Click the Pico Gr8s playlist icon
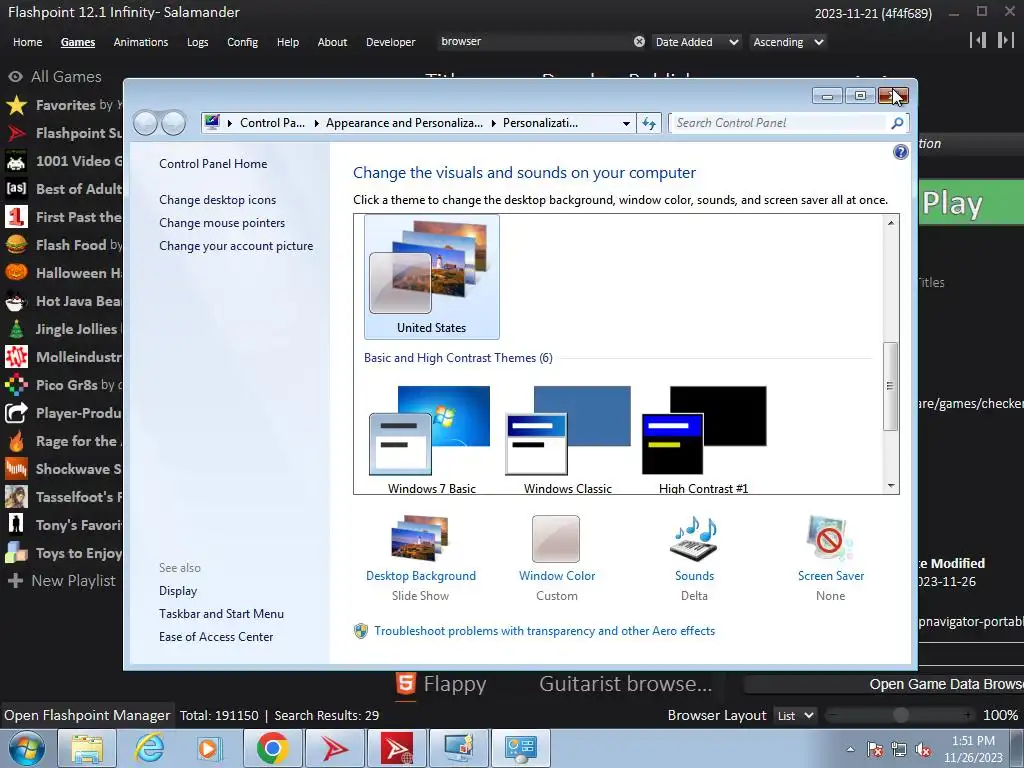1024x768 pixels. pos(16,385)
